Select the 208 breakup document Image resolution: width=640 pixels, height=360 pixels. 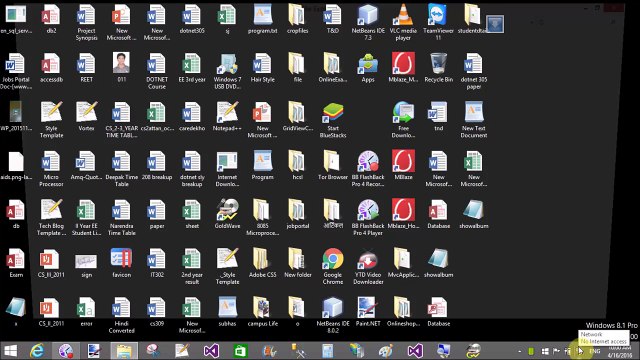157,162
